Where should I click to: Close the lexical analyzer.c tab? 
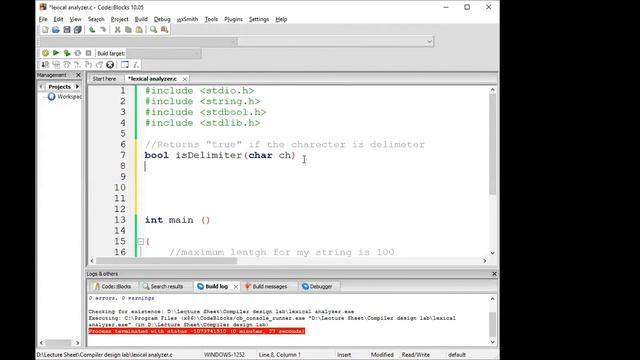click(185, 79)
